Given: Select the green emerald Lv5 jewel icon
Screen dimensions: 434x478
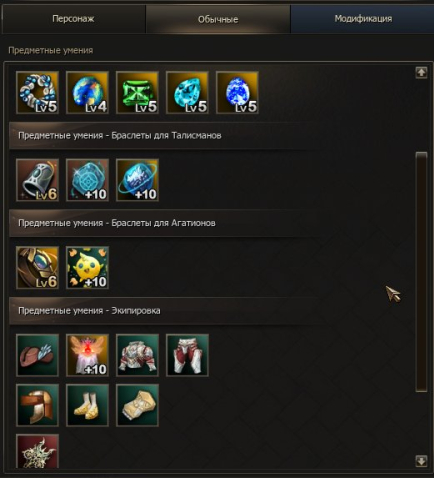Looking at the screenshot, I should pos(137,93).
